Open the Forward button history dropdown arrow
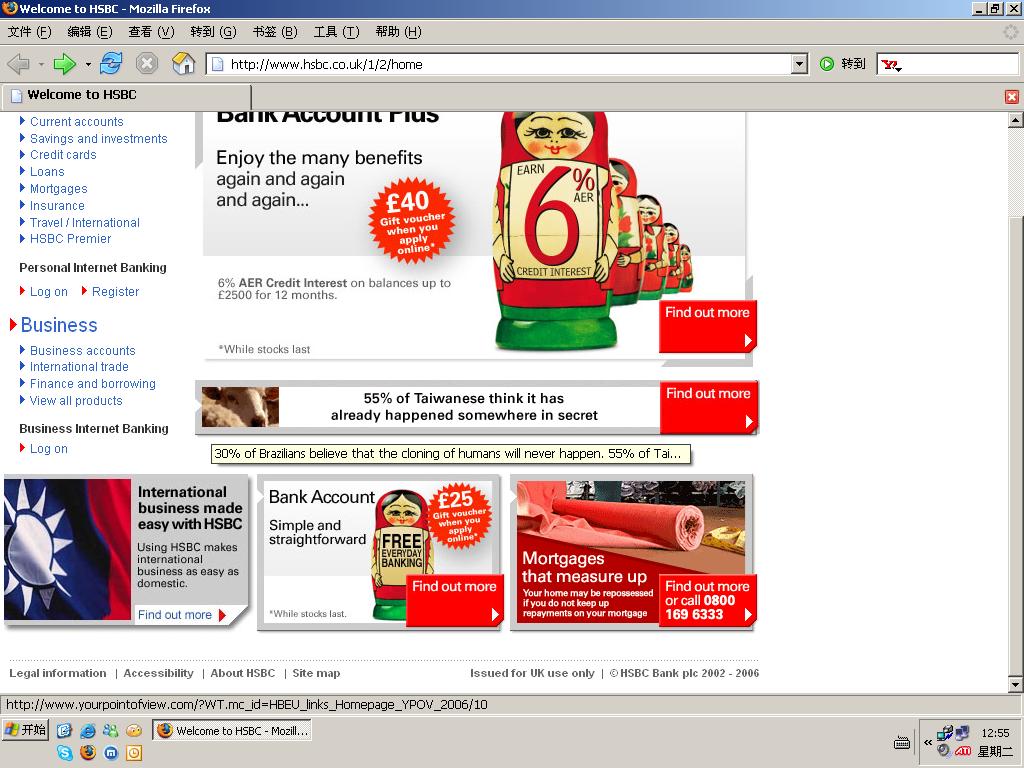This screenshot has width=1024, height=768. [x=88, y=64]
